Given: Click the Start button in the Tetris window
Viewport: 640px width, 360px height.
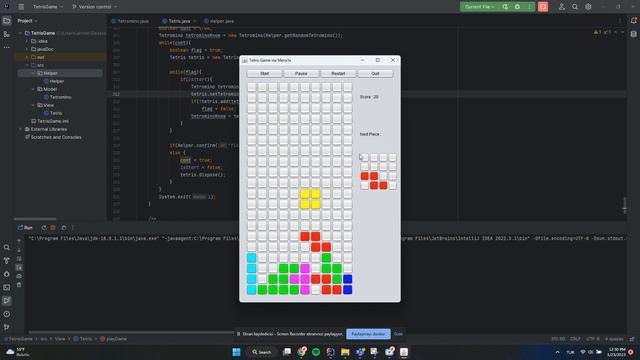Looking at the screenshot, I should [264, 73].
